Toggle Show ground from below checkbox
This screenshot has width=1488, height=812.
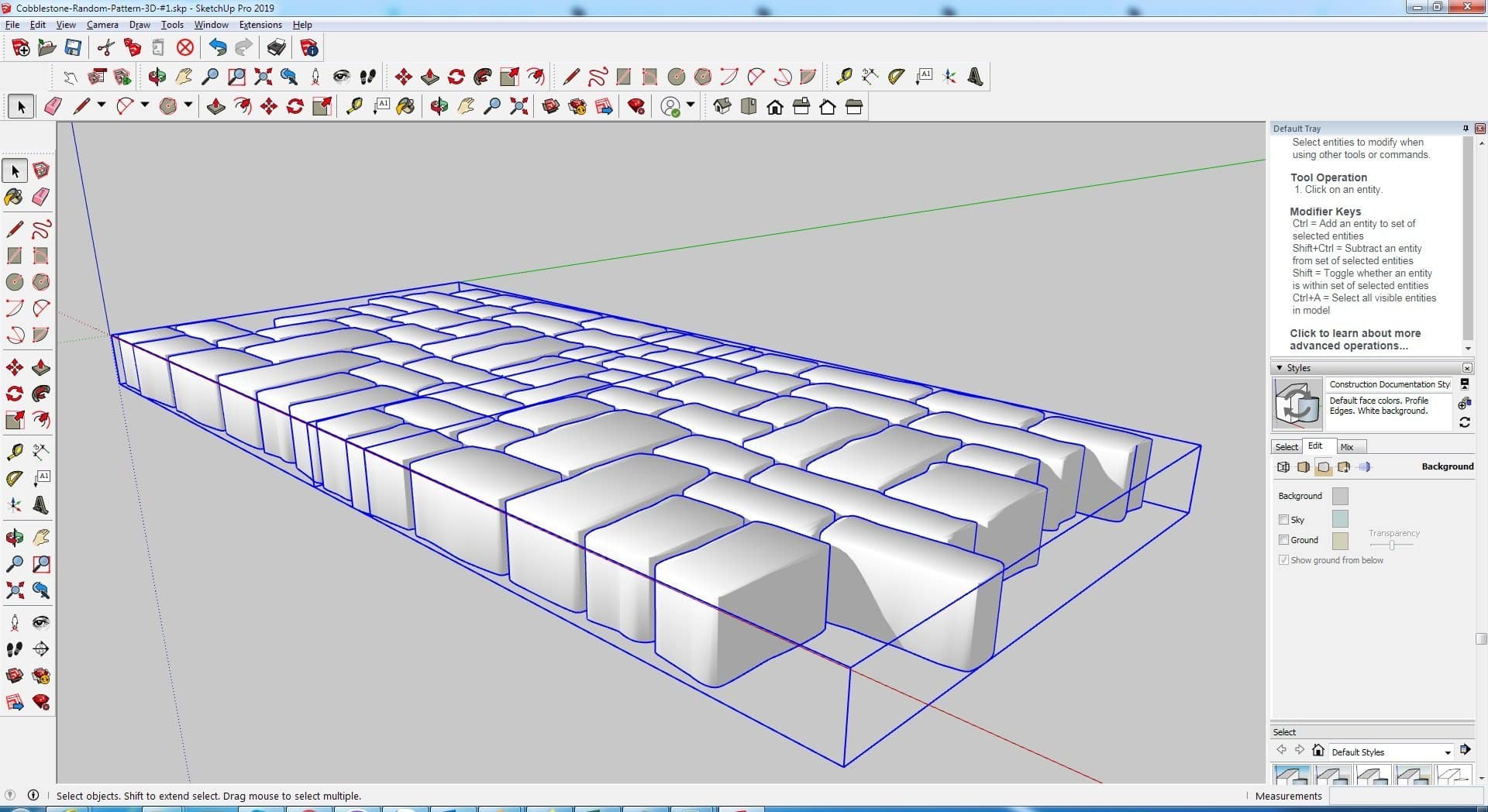[x=1283, y=560]
